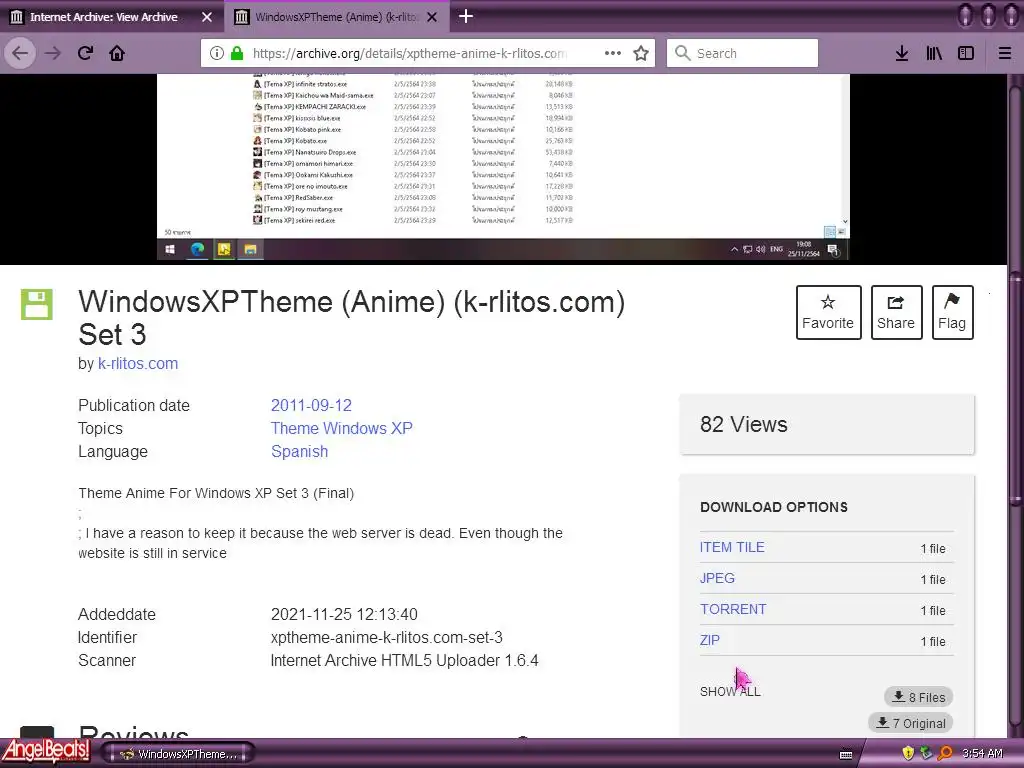Click the keyboard tray icon
Screen dimensions: 1024x768
pos(846,755)
